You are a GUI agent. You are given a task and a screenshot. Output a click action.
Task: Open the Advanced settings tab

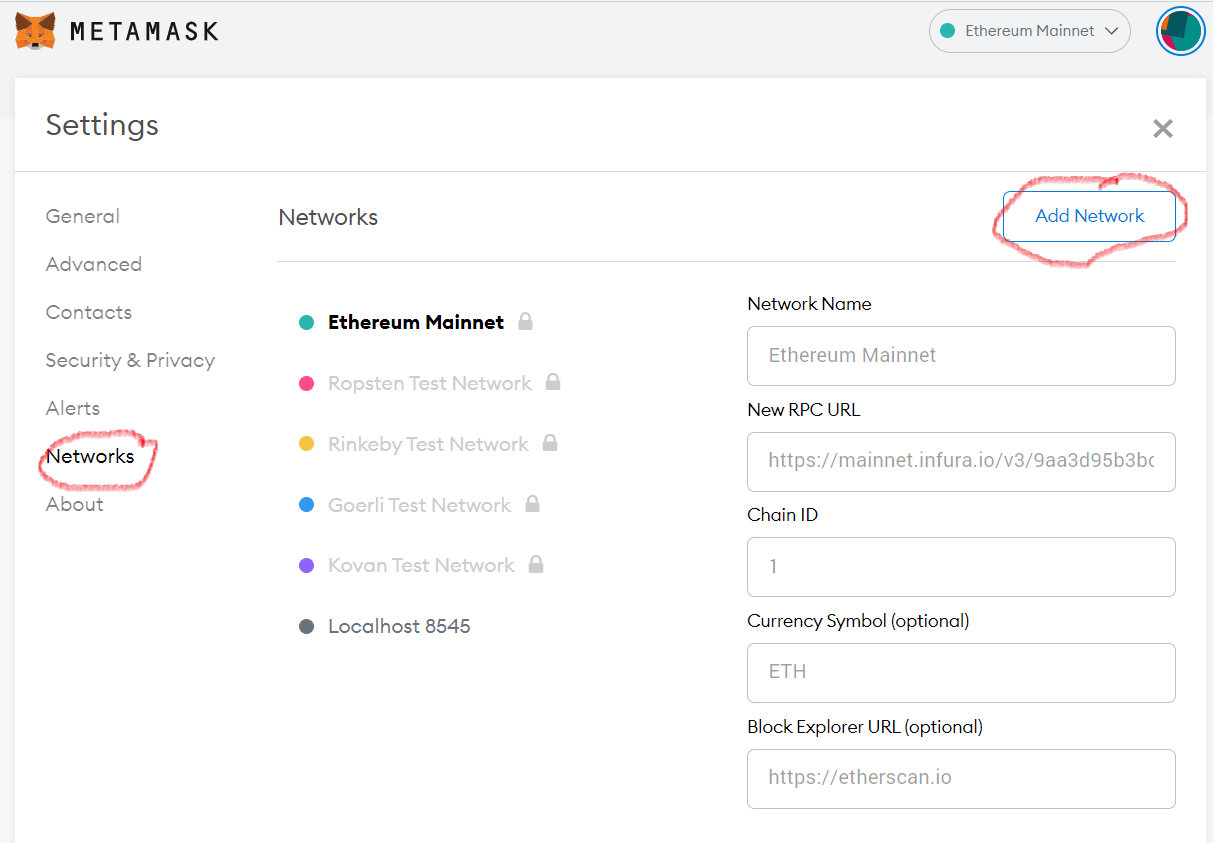(94, 264)
